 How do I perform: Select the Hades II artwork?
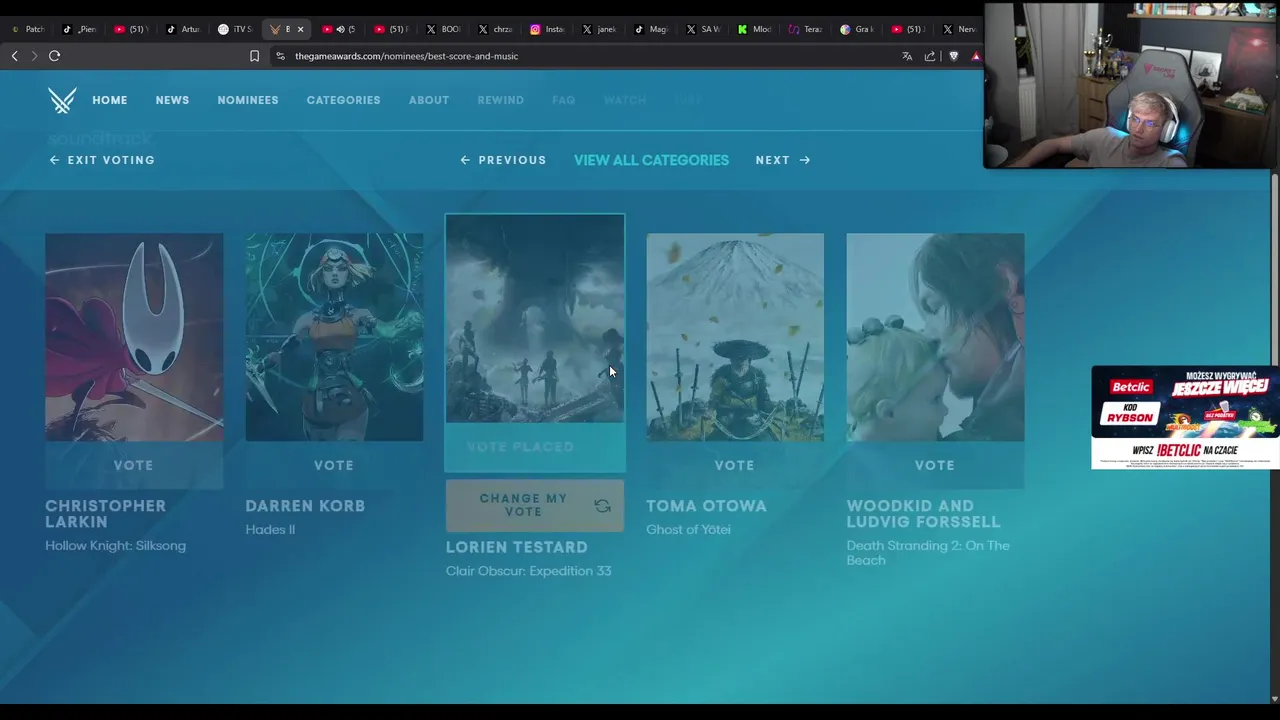[334, 337]
